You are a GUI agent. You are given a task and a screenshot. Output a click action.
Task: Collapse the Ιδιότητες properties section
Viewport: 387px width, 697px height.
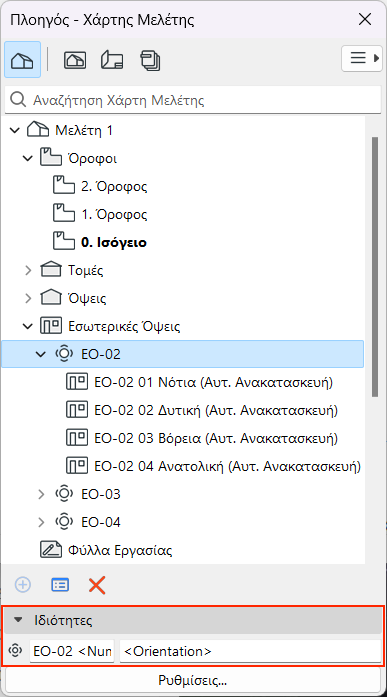(x=18, y=621)
